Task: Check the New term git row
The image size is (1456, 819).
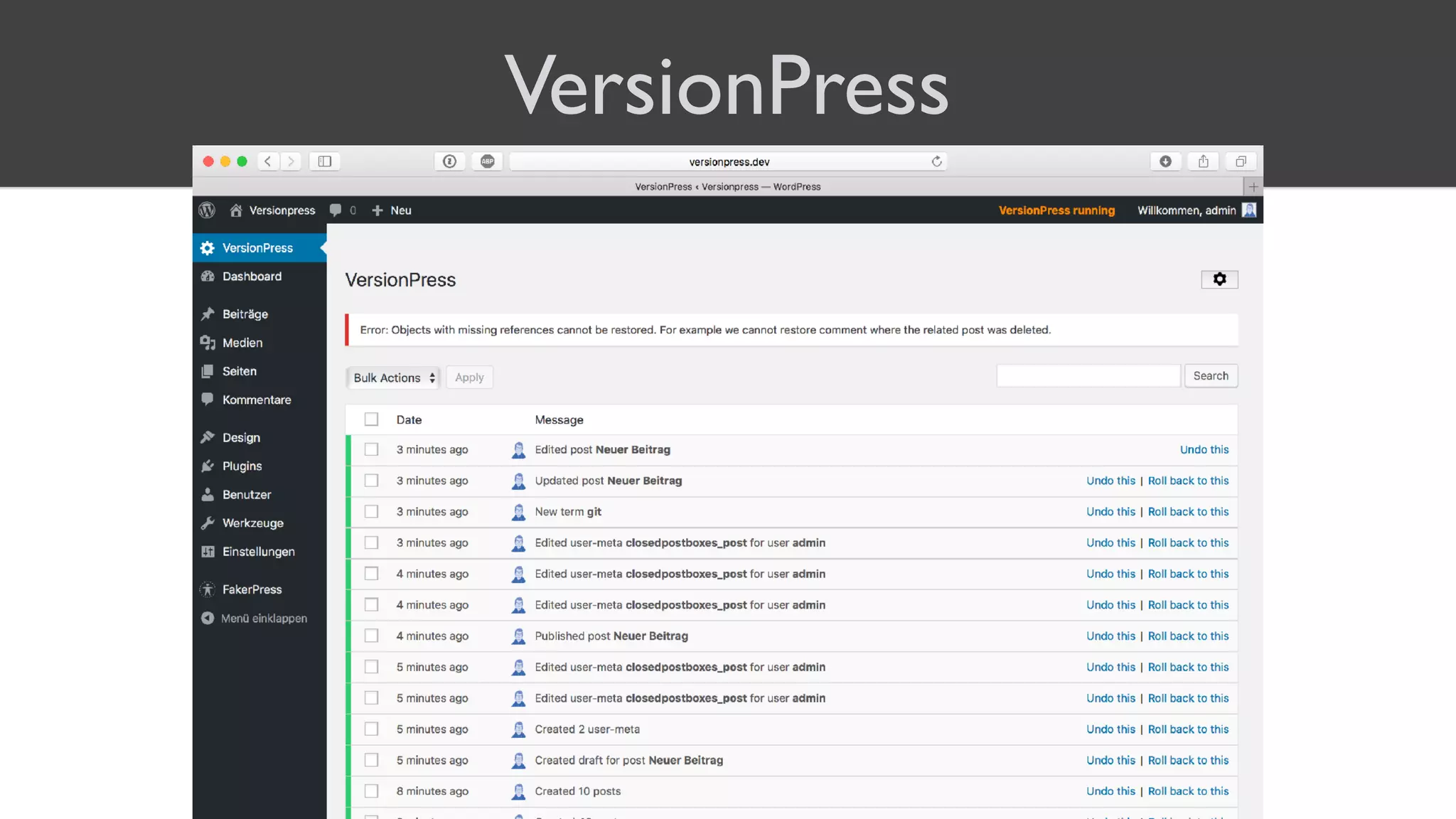Action: 371,511
